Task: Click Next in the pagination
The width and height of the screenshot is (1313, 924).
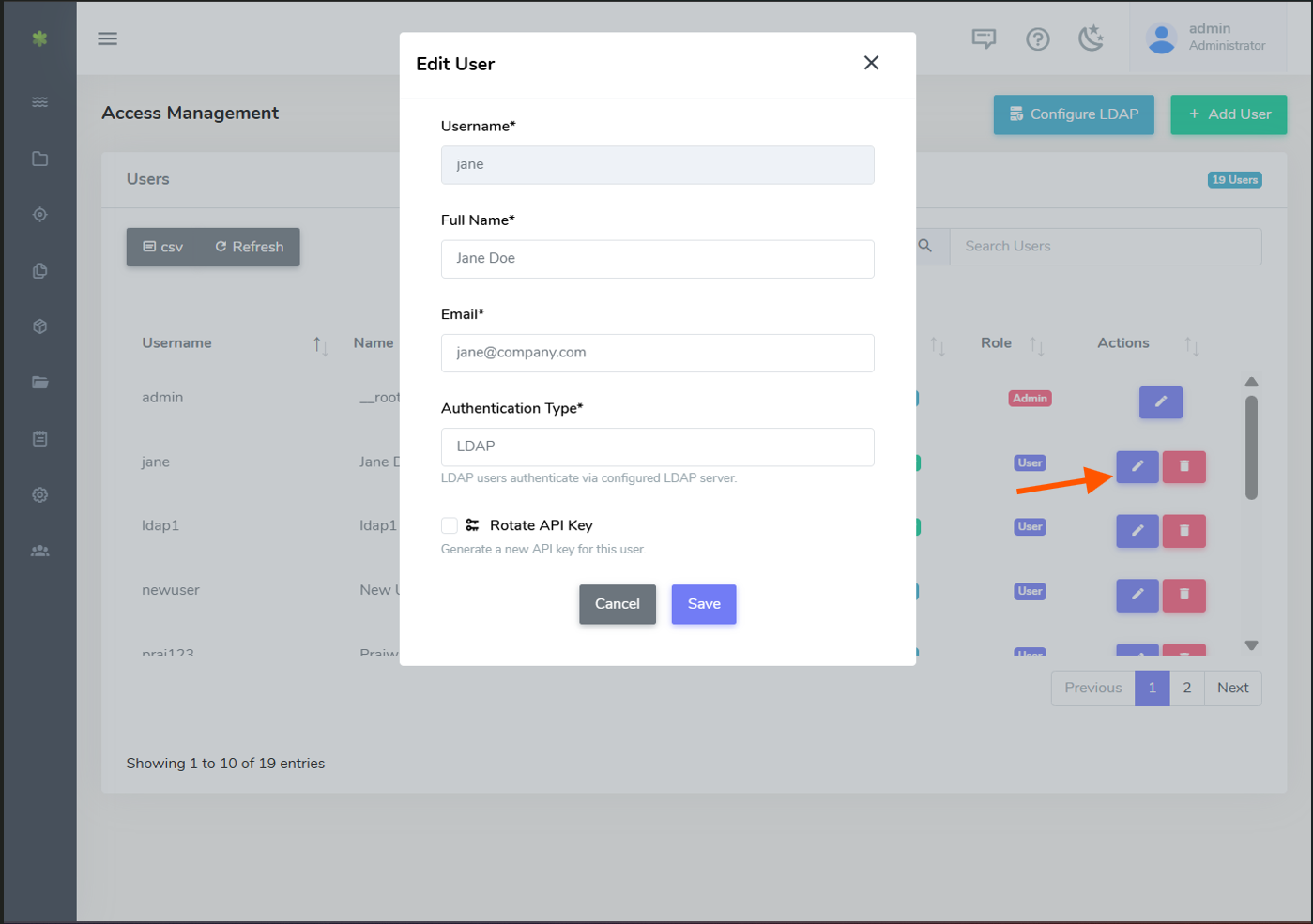Action: click(1232, 688)
